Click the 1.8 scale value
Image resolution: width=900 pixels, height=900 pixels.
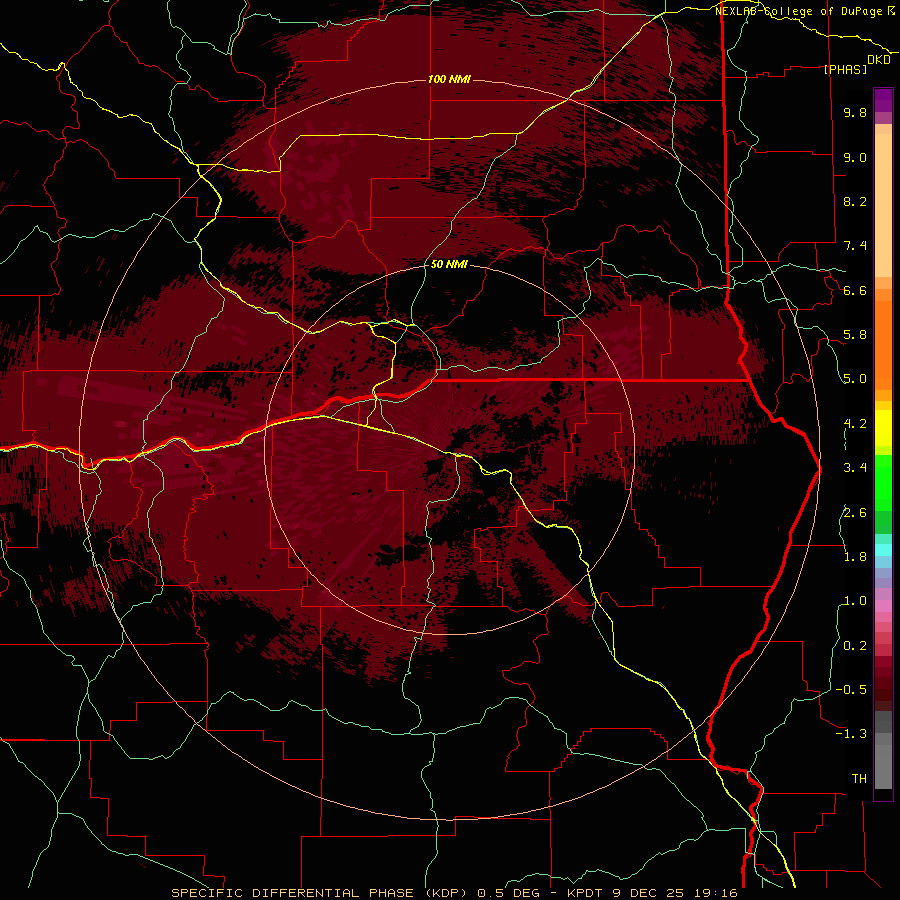855,557
